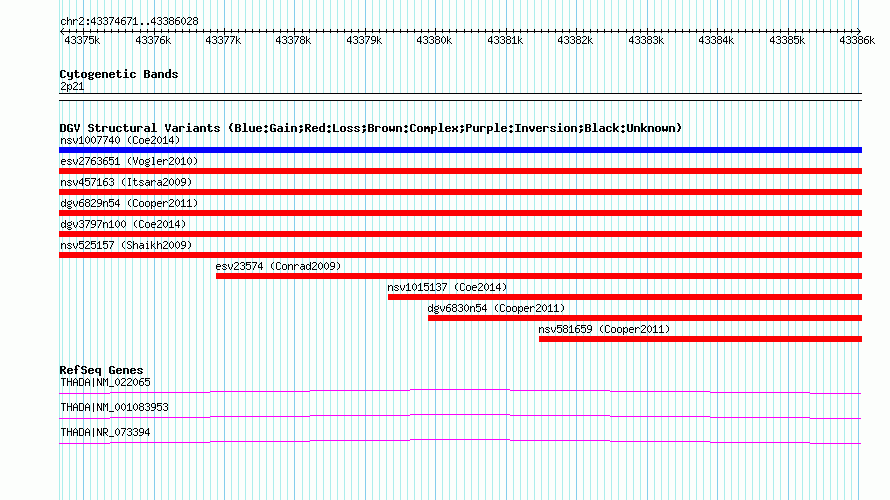This screenshot has height=500, width=890.
Task: Click the 43385k ruler tick label
Action: pyautogui.click(x=787, y=40)
